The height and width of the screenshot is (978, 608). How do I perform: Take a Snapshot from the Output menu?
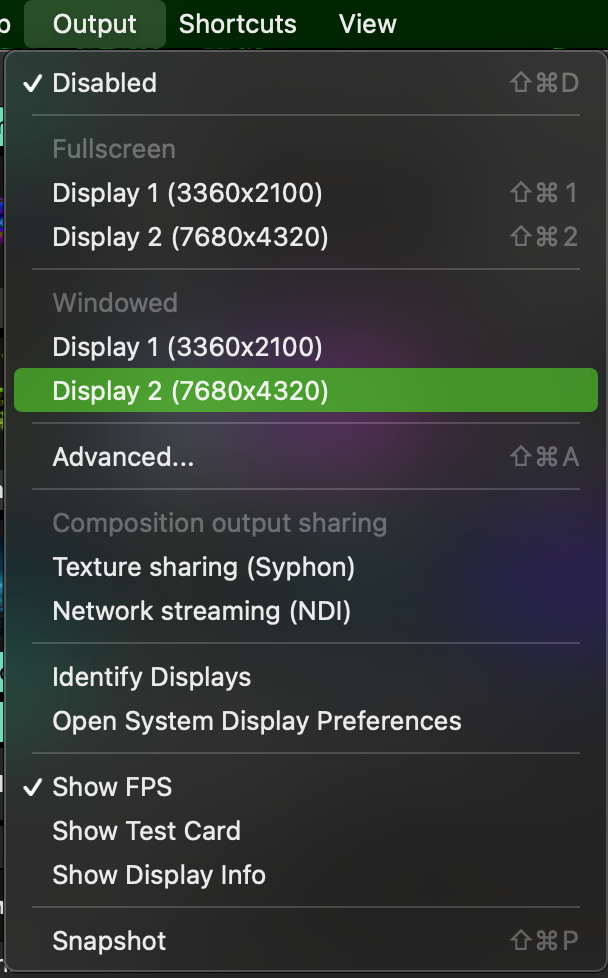[x=109, y=941]
